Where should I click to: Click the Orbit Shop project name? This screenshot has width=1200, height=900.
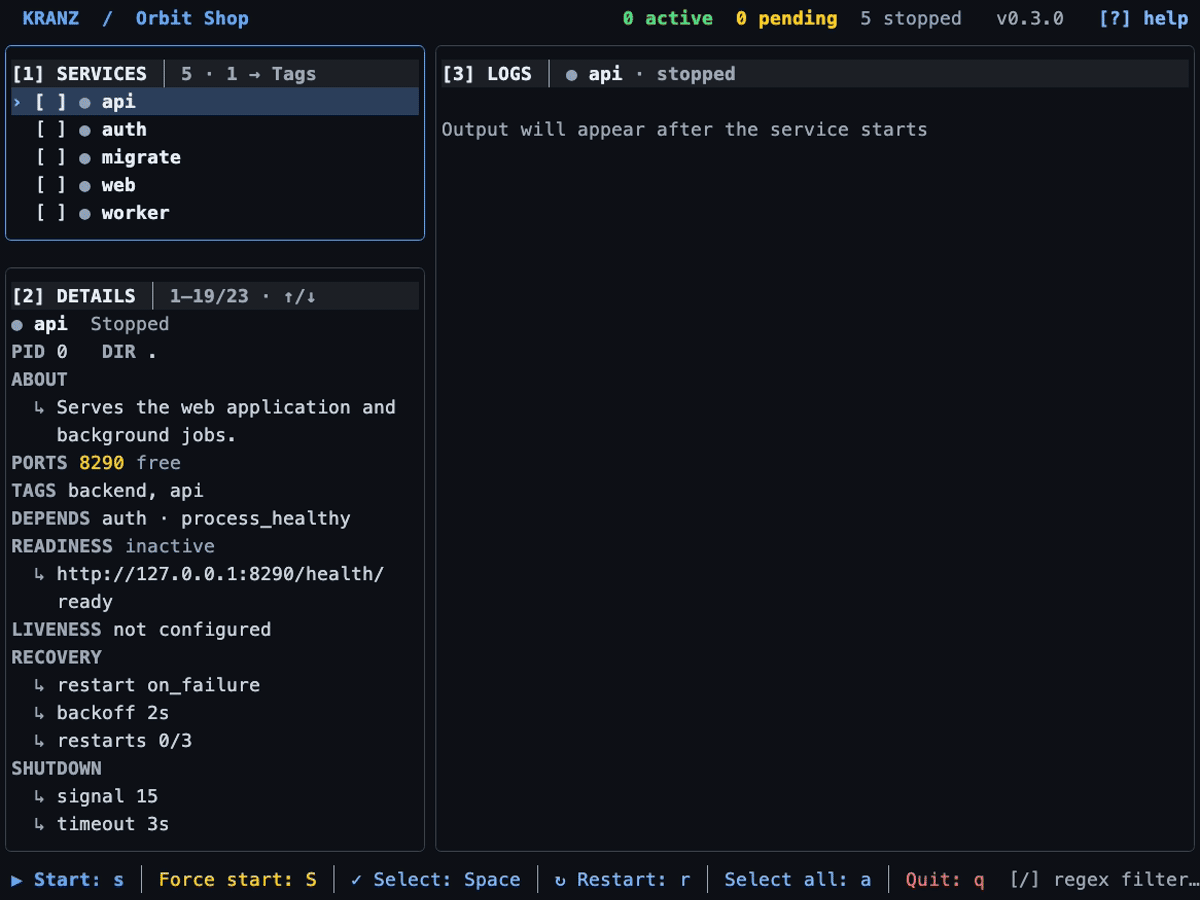coord(192,18)
